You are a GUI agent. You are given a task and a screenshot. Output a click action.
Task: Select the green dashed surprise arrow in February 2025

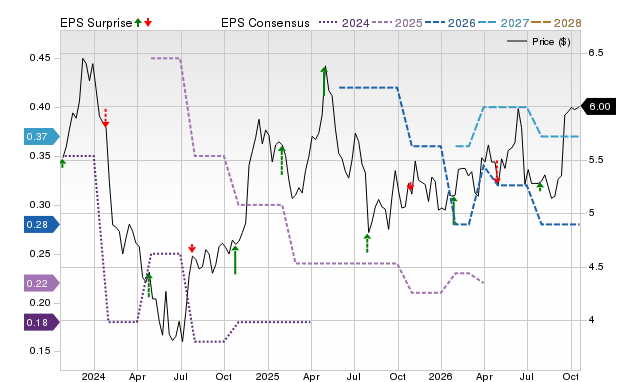click(x=282, y=160)
